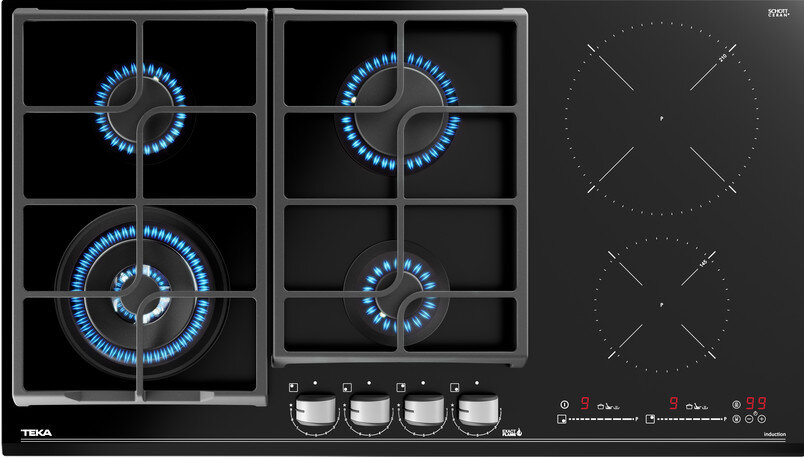Click burner position icon above fourth knob
Viewport: 804px width, 458px height.
point(455,386)
